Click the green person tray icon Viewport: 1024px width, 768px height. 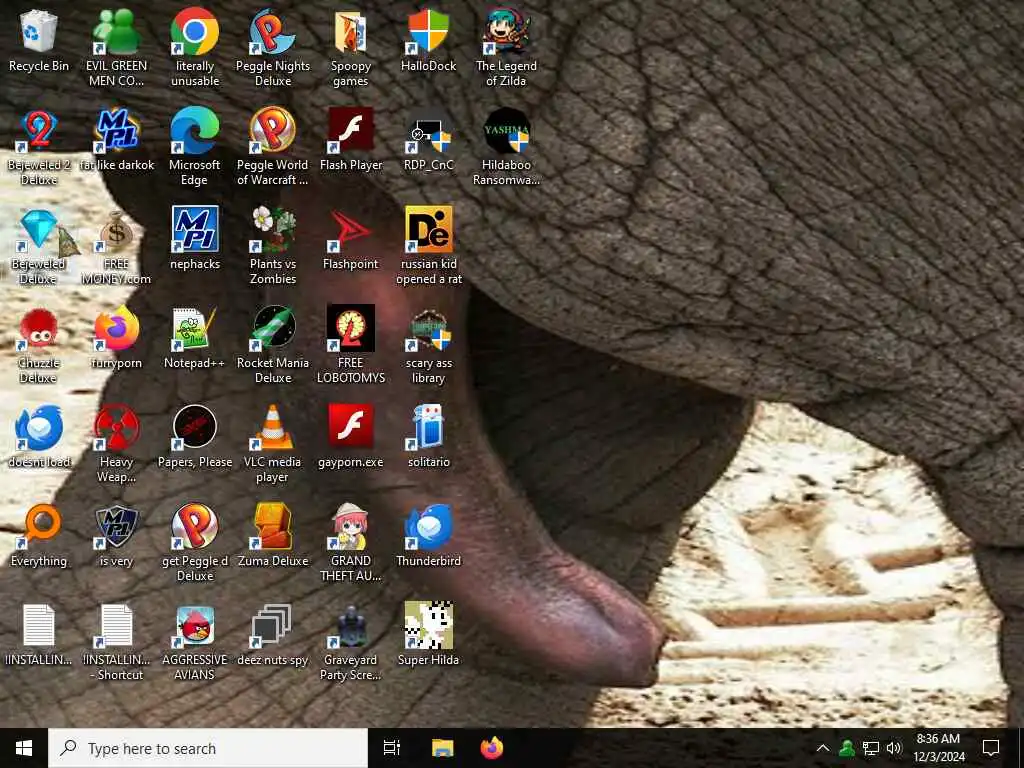tap(847, 748)
